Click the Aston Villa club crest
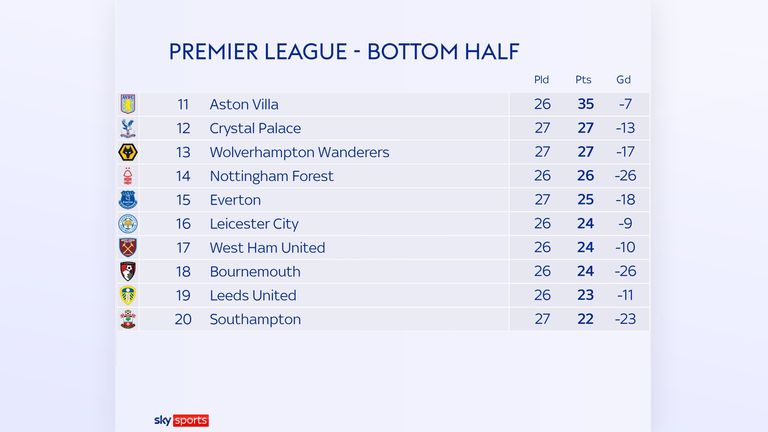 click(128, 104)
